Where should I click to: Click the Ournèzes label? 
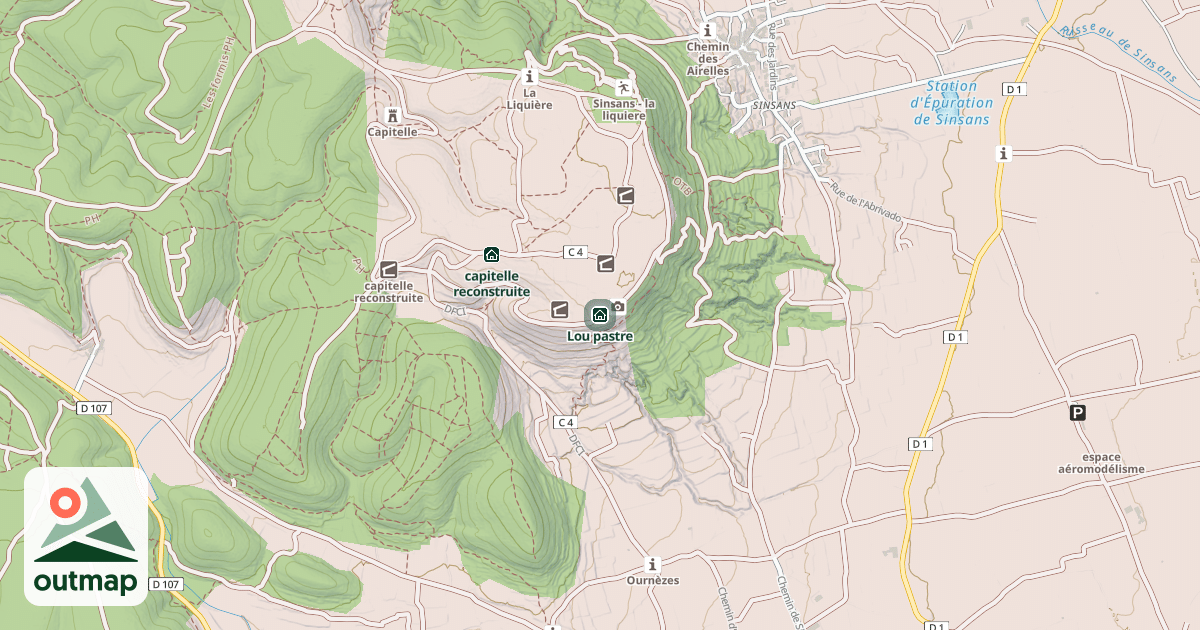coord(653,580)
